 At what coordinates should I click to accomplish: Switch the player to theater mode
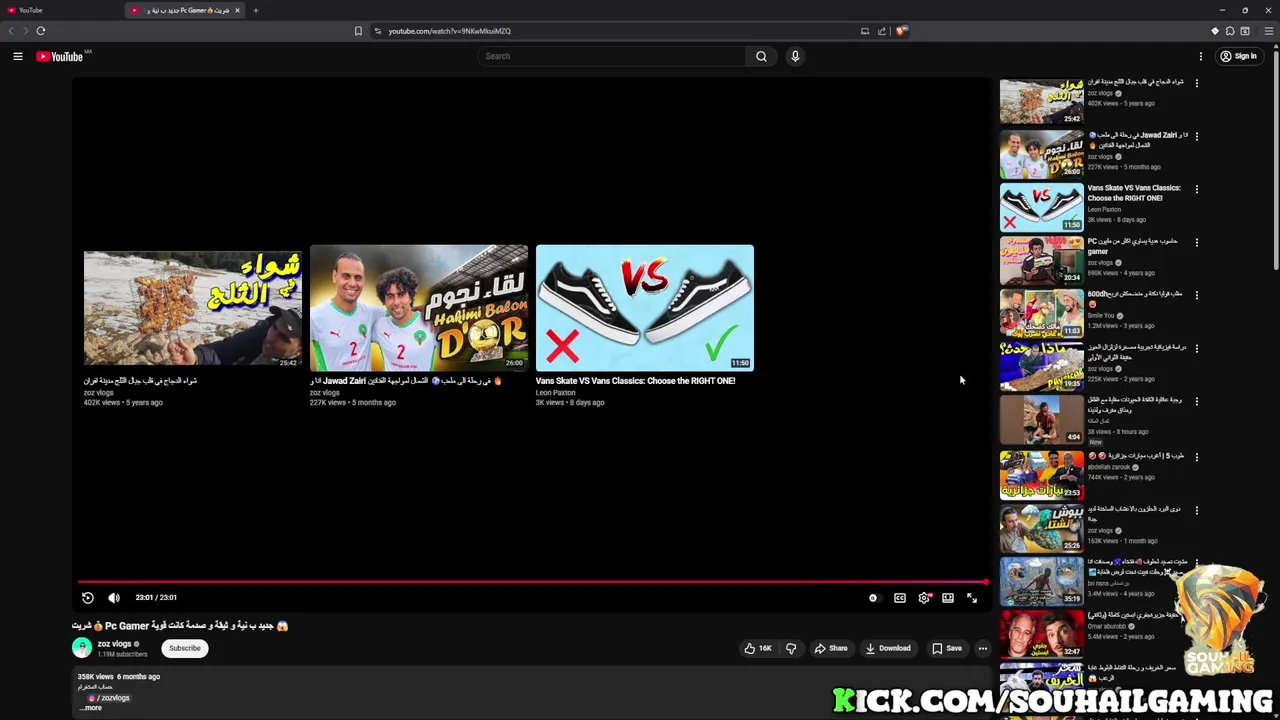[x=948, y=598]
